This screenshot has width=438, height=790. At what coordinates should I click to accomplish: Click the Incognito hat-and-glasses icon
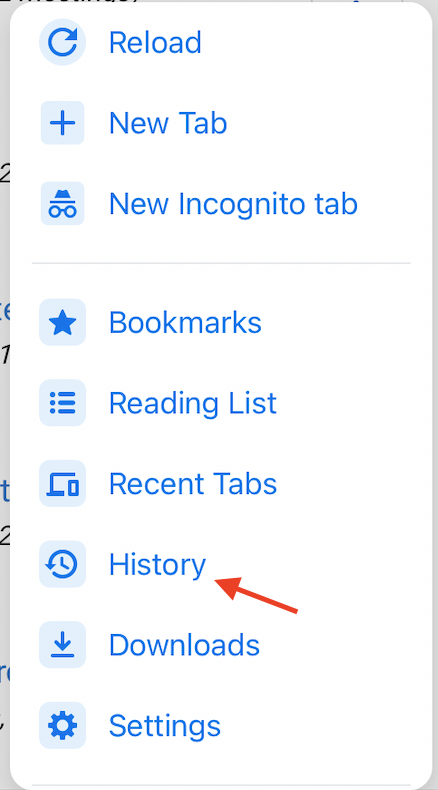pos(62,204)
